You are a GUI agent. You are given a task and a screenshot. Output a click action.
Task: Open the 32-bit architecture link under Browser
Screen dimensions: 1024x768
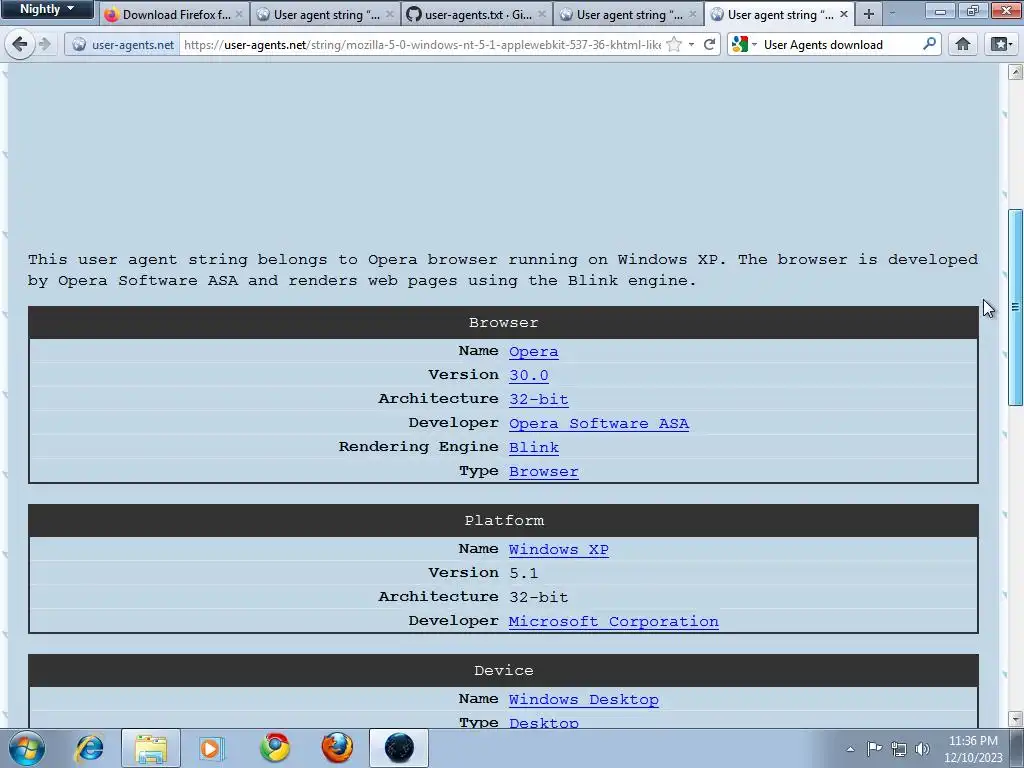538,399
